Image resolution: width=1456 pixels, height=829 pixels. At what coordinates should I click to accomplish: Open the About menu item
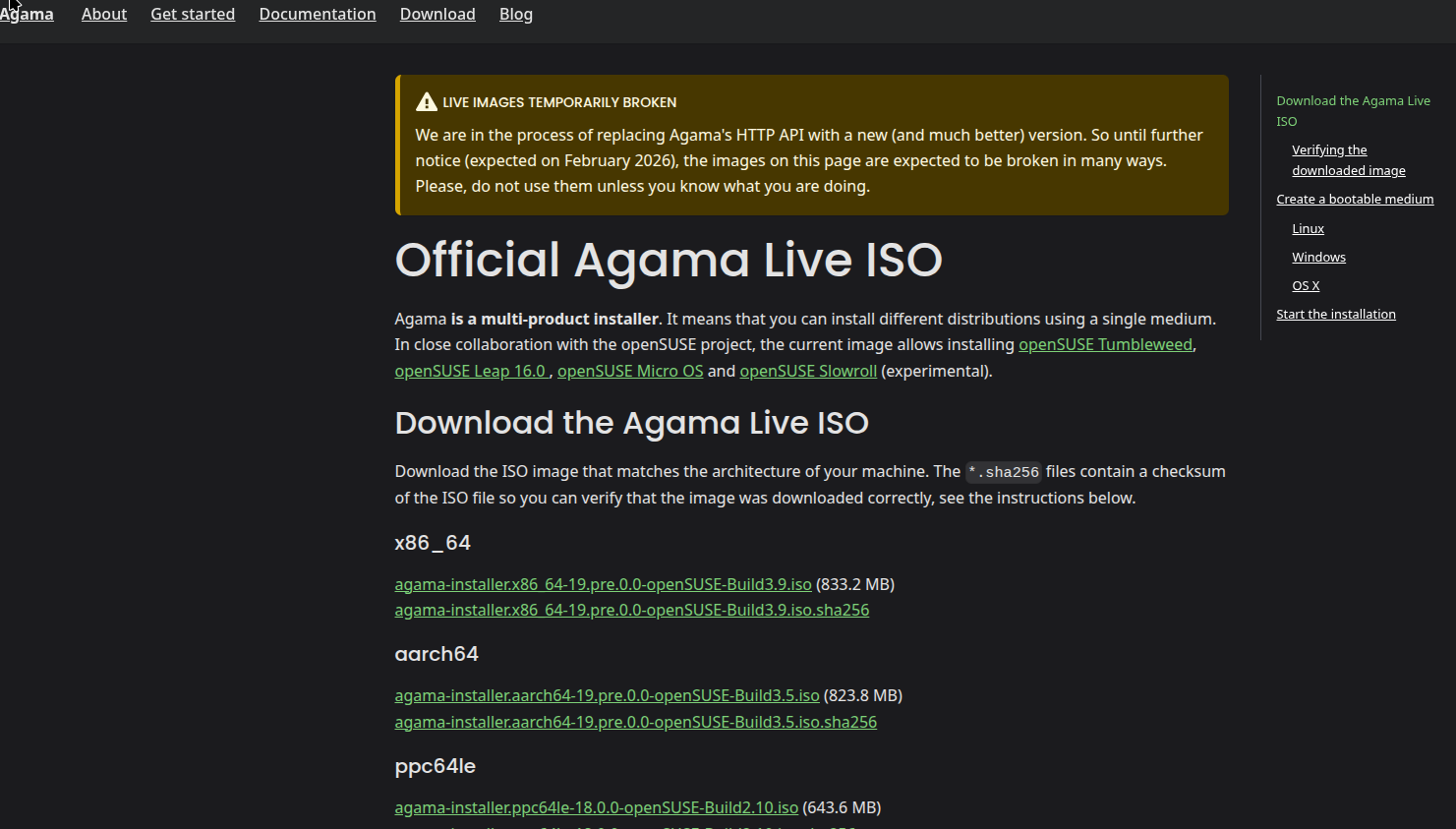pyautogui.click(x=104, y=14)
